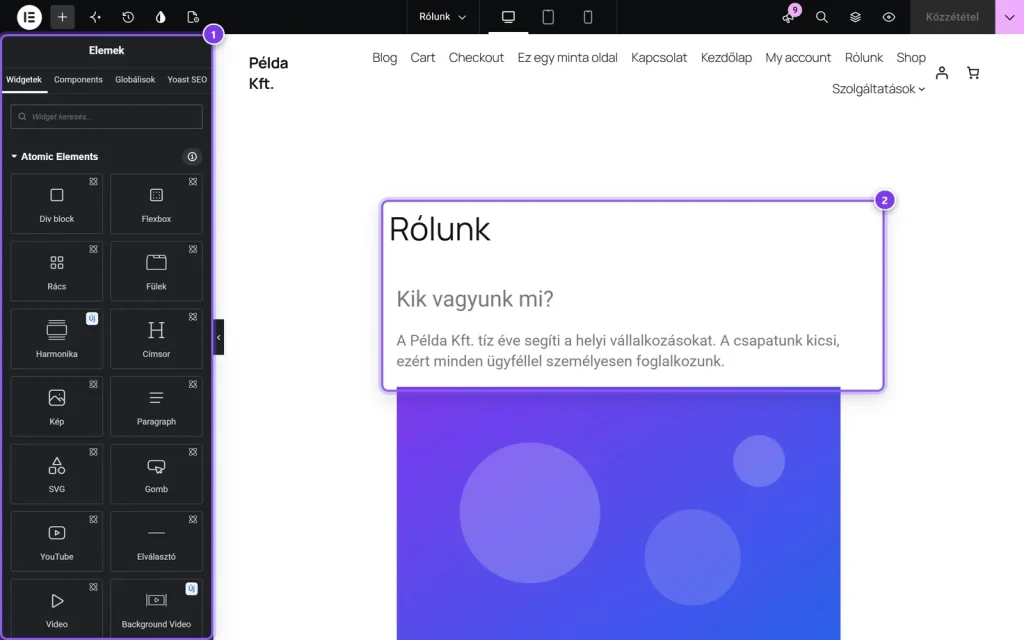Switch to tablet preview mode

548,17
